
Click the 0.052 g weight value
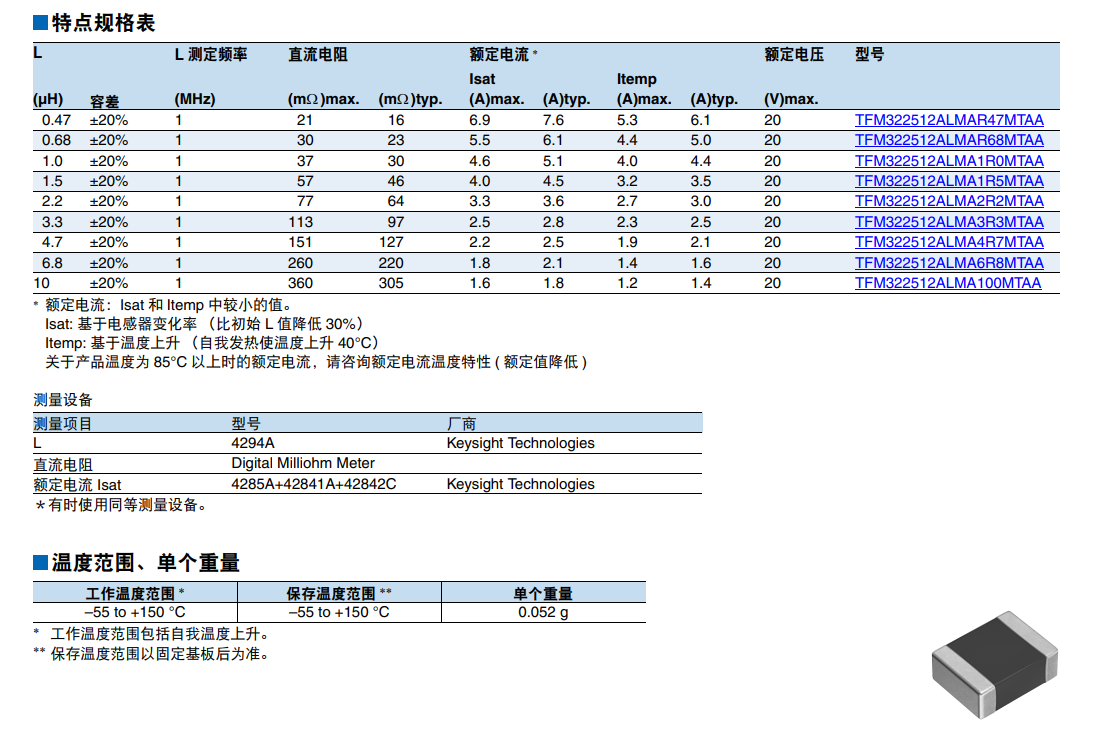coord(543,612)
